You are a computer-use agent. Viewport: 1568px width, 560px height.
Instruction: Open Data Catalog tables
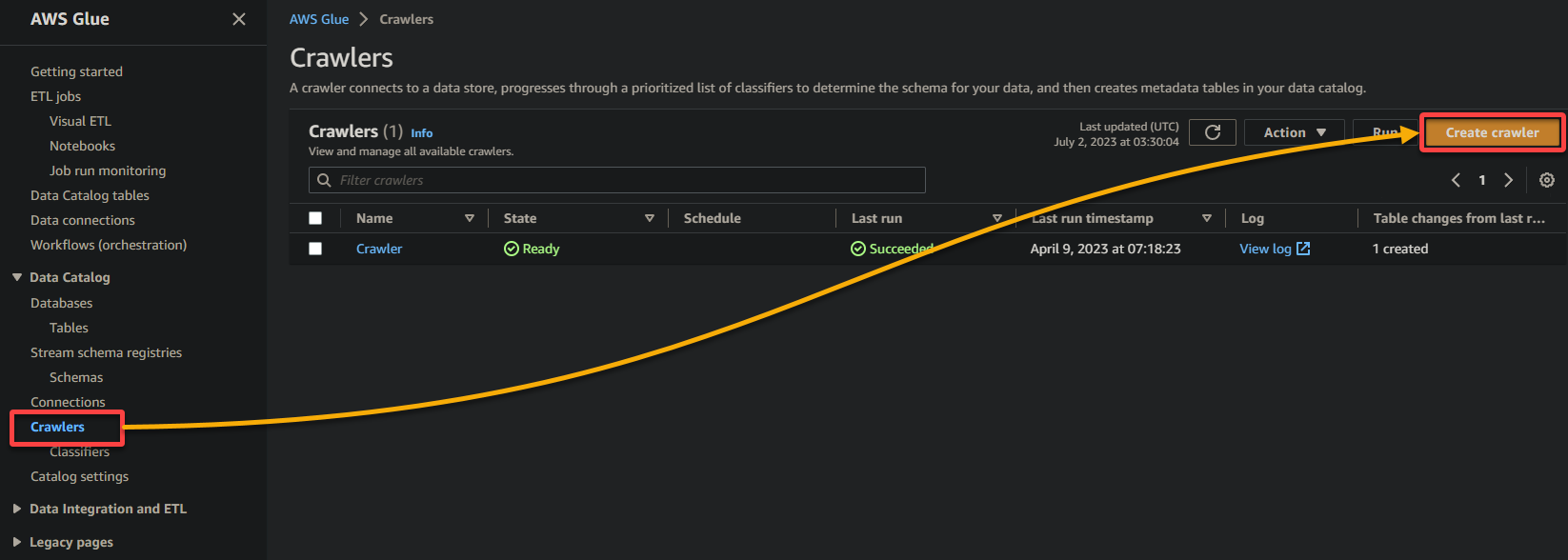[90, 195]
